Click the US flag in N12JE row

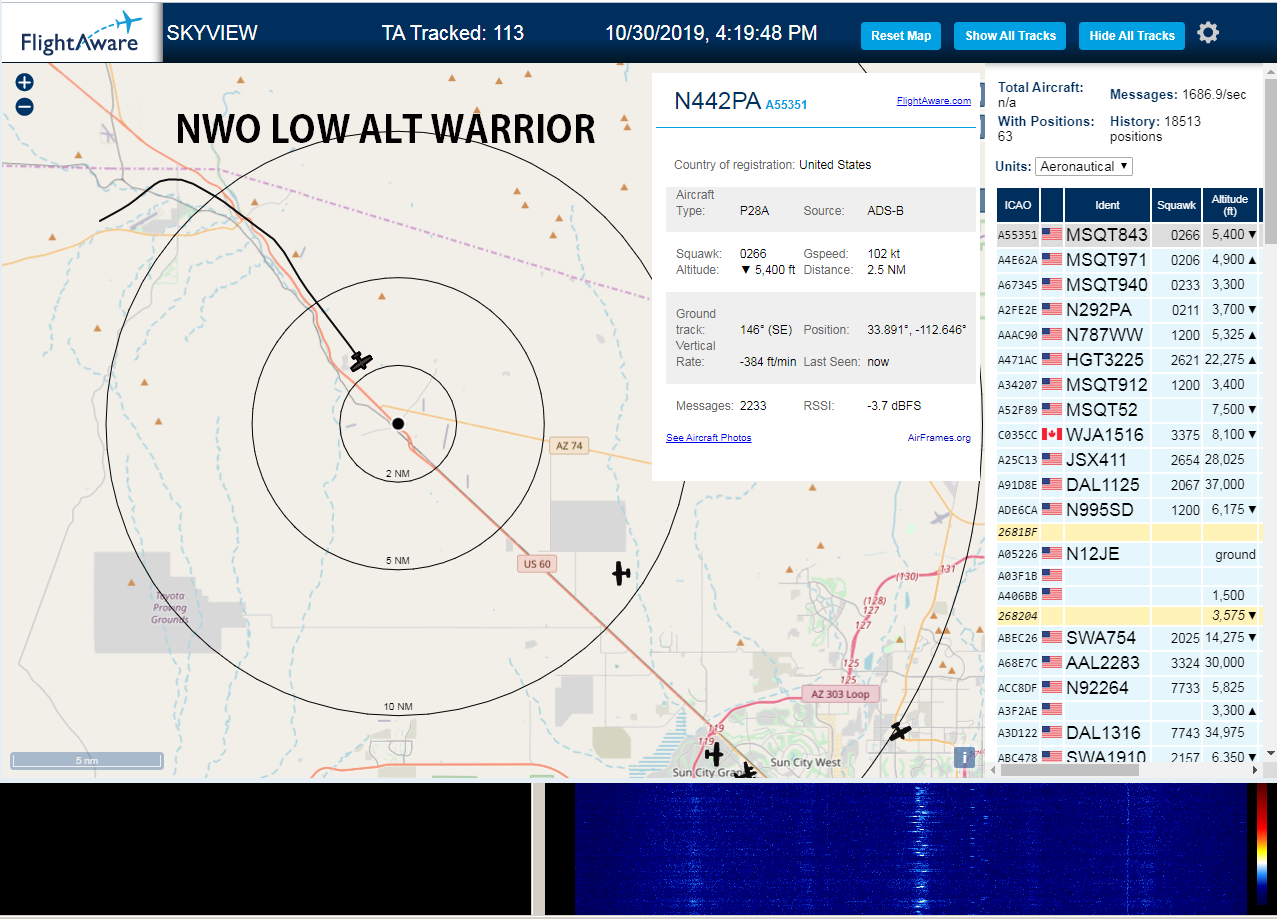(1052, 554)
